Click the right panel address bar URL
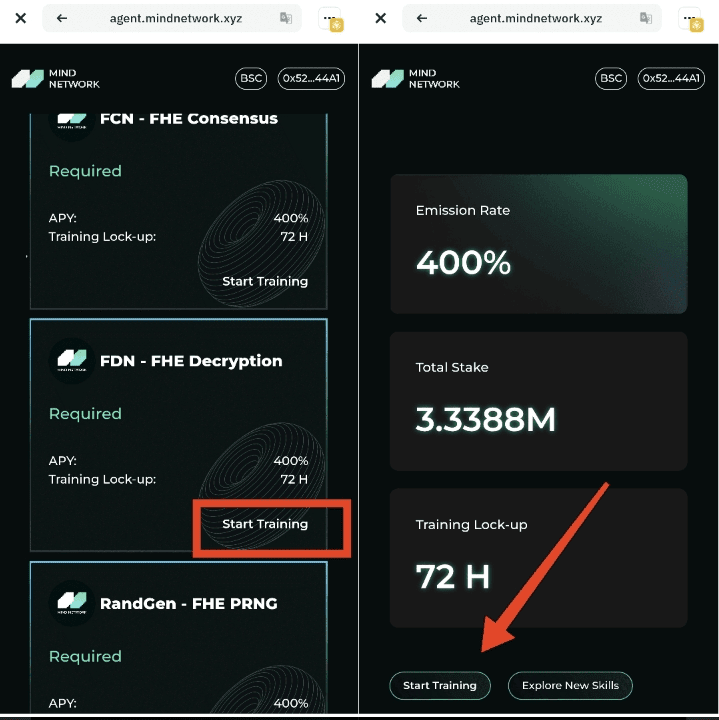719x720 pixels. click(x=536, y=18)
